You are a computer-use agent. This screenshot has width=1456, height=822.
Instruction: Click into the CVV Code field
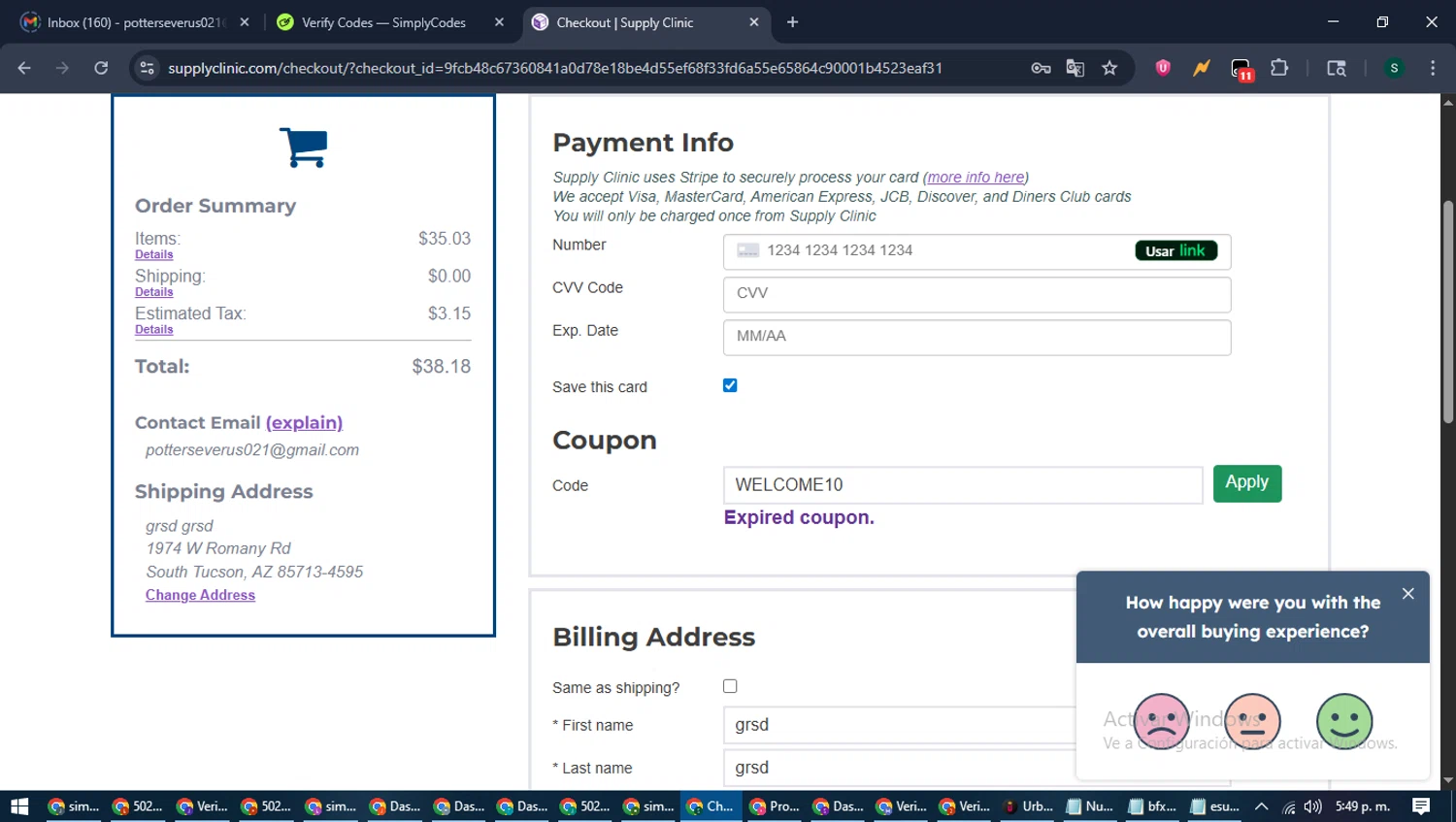coord(976,294)
